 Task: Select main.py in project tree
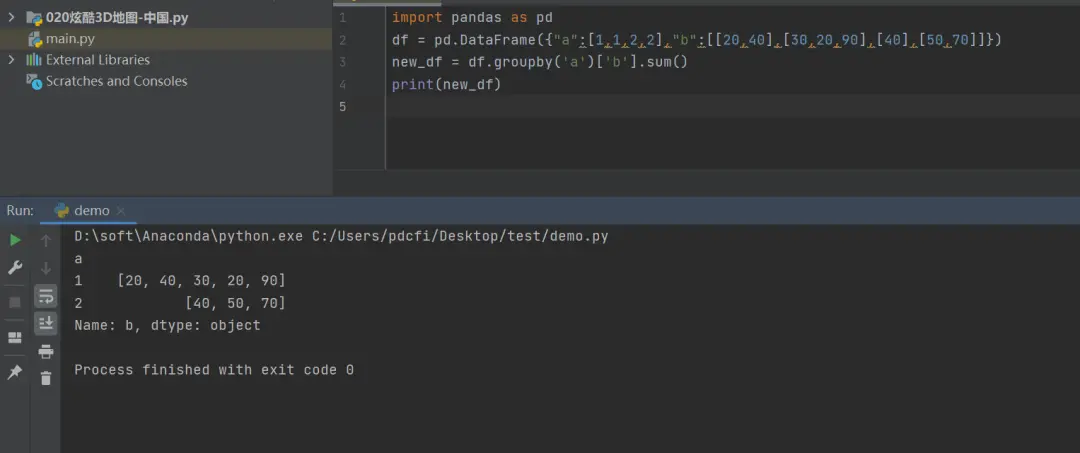(x=70, y=39)
